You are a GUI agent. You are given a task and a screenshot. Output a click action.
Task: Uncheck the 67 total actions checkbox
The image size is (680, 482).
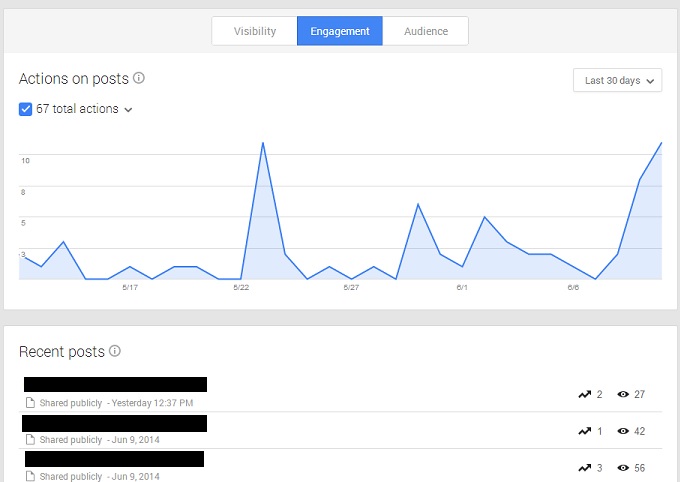click(x=25, y=109)
